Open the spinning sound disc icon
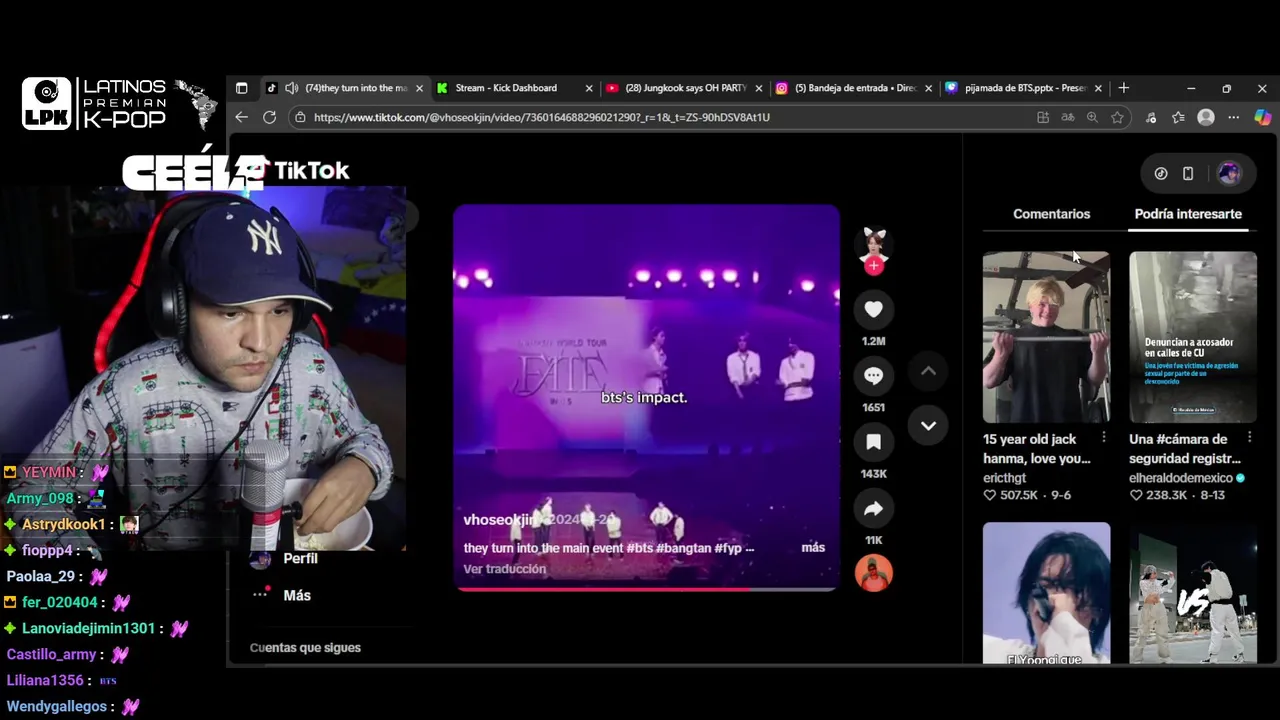Screen dimensions: 1280x720 tap(873, 573)
